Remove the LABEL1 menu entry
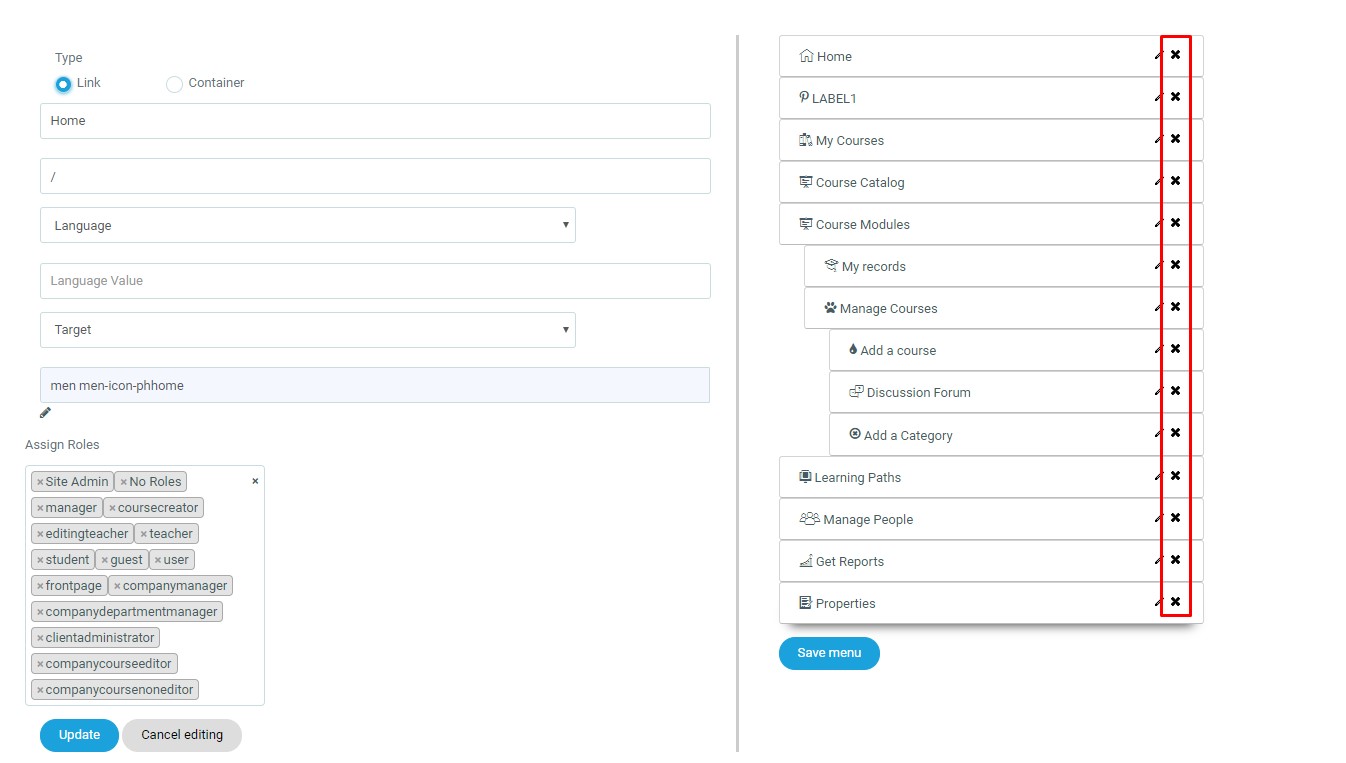Image resolution: width=1346 pixels, height=763 pixels. coord(1175,97)
